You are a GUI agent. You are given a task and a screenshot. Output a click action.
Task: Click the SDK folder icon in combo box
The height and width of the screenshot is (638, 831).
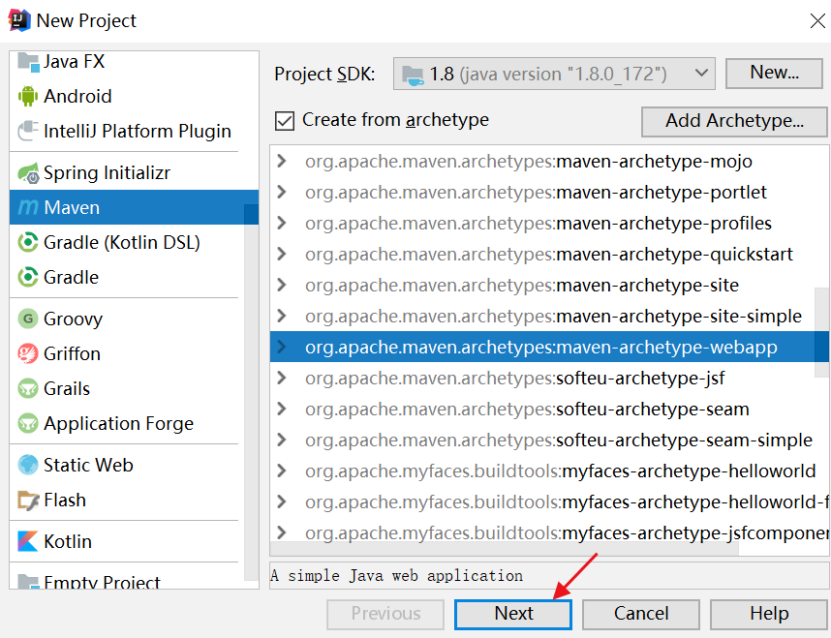pyautogui.click(x=413, y=75)
